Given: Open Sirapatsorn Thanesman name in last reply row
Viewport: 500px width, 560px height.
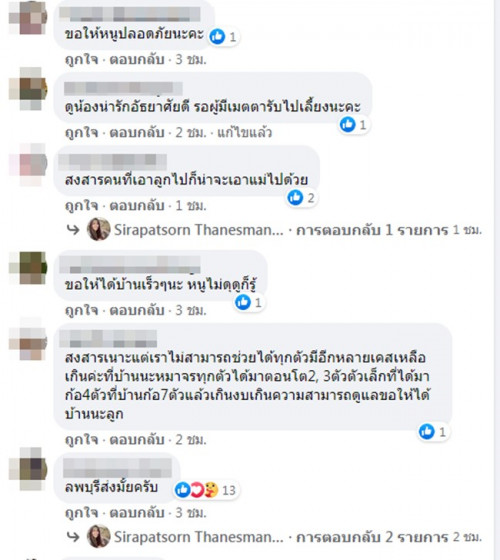Looking at the screenshot, I should pos(199,537).
